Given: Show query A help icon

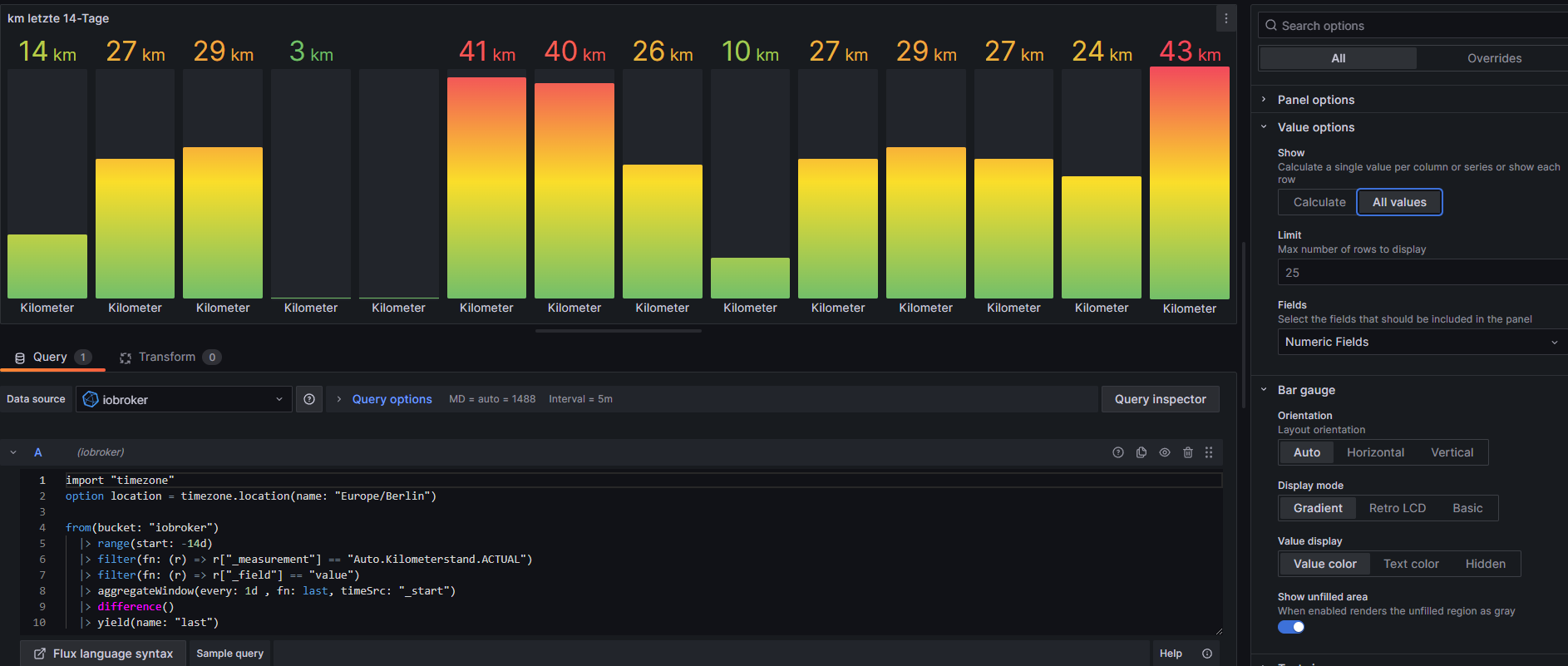Looking at the screenshot, I should click(1118, 452).
